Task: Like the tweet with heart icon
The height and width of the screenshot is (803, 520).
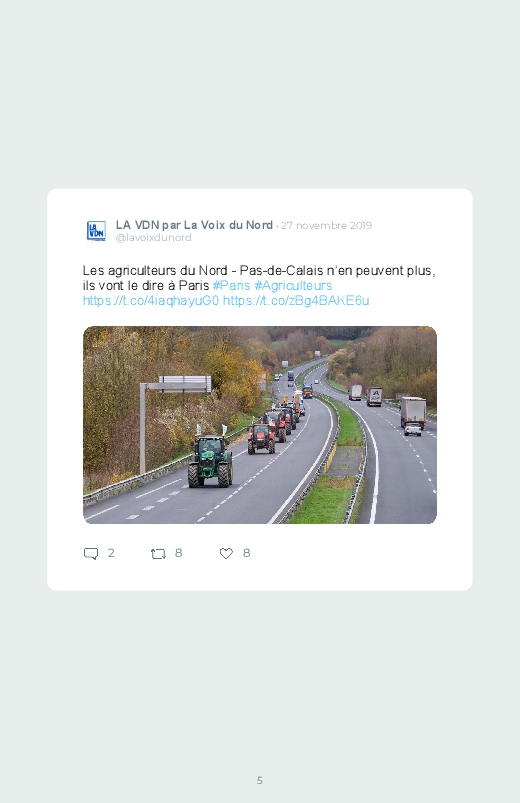Action: [x=226, y=553]
